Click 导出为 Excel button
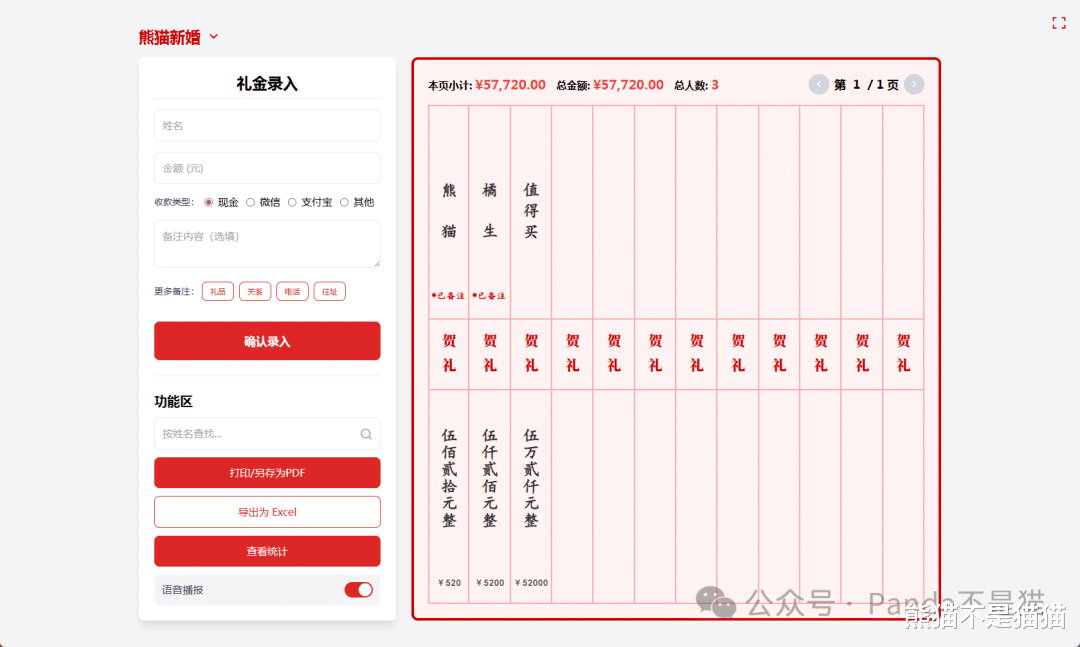 click(x=267, y=512)
